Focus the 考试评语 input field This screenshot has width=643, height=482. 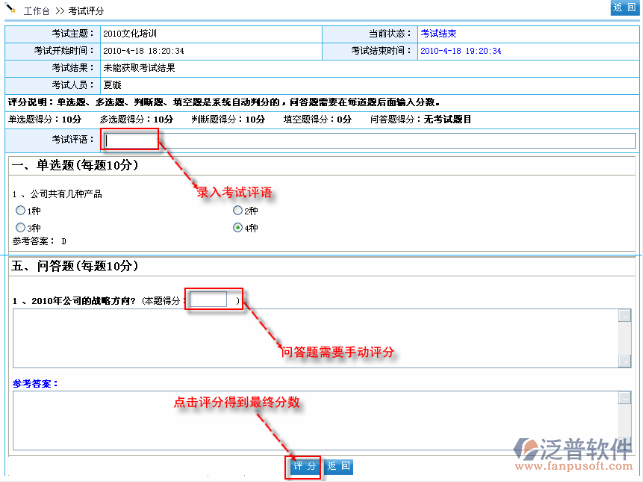pos(369,141)
